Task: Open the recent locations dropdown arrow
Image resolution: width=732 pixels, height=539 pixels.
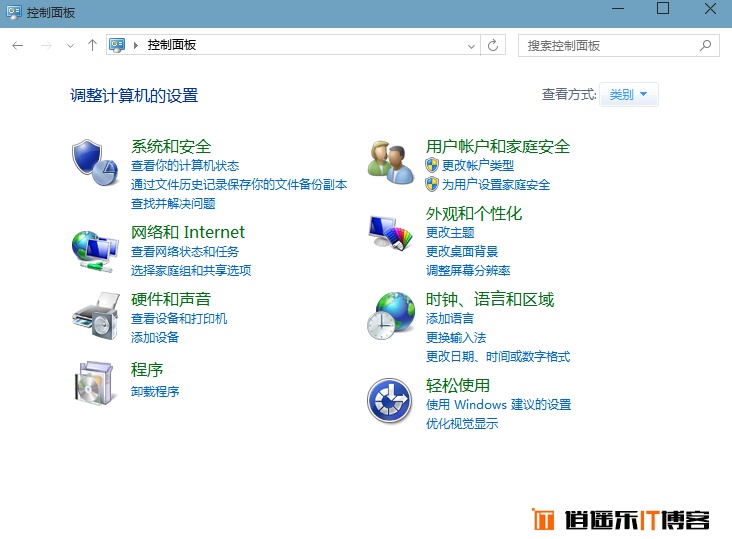Action: [70, 46]
